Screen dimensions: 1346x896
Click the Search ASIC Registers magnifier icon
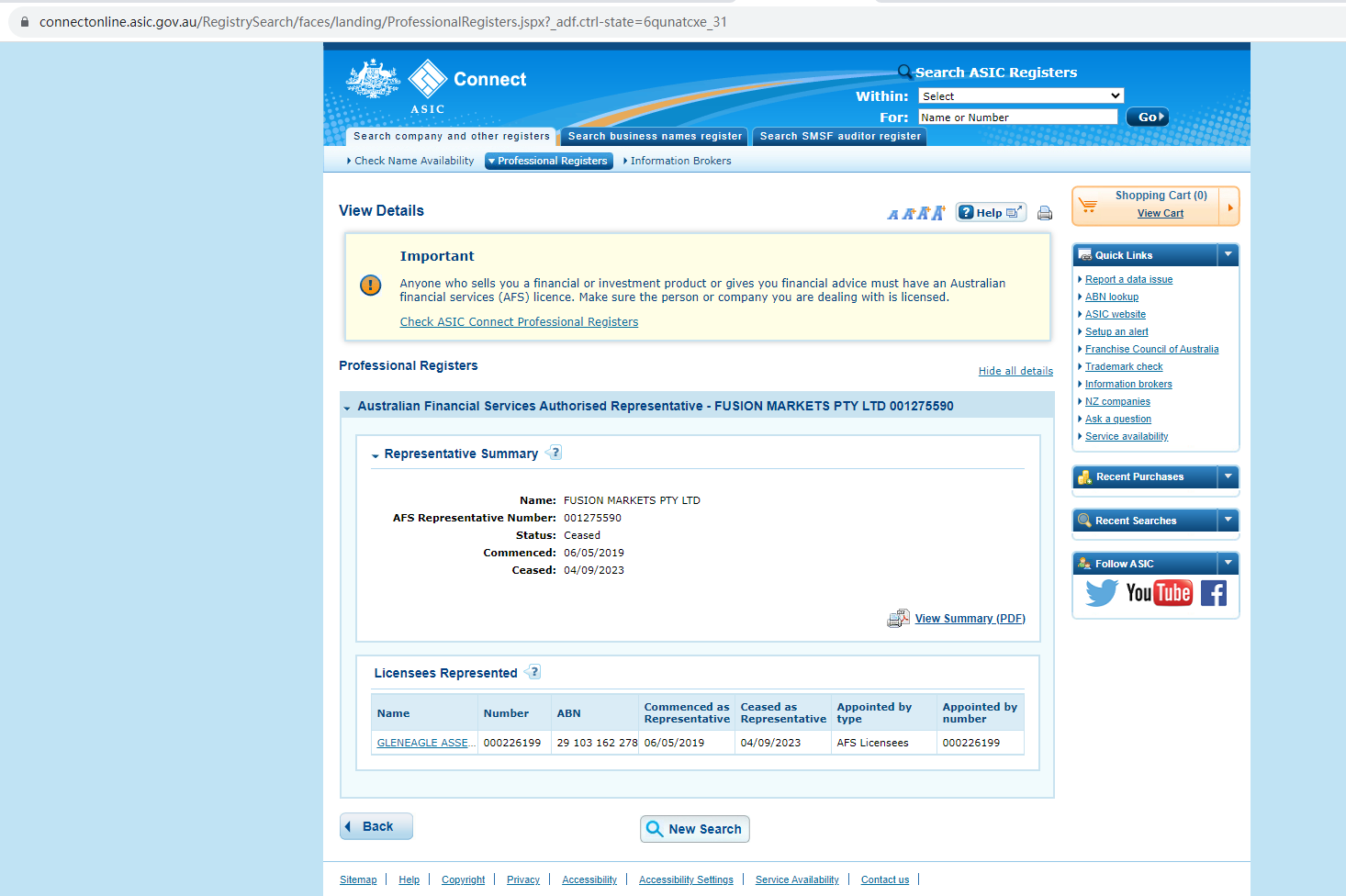pyautogui.click(x=905, y=72)
